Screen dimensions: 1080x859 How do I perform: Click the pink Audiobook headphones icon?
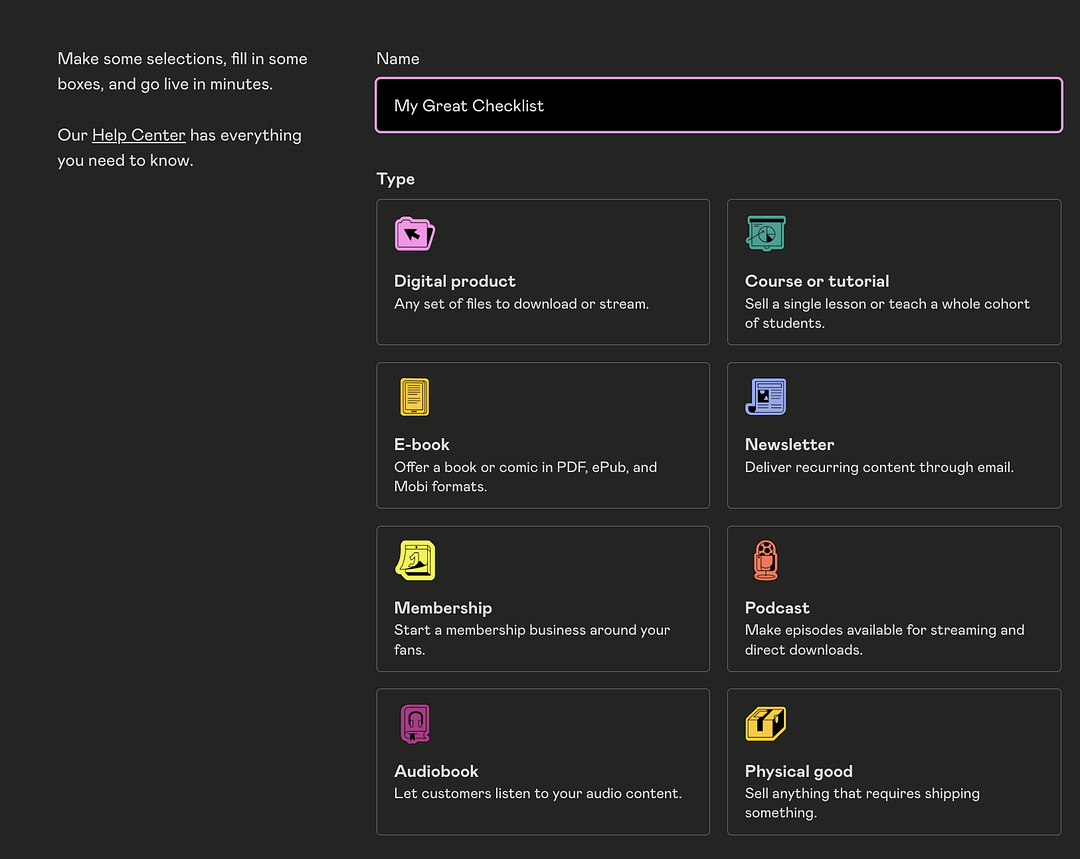point(414,723)
